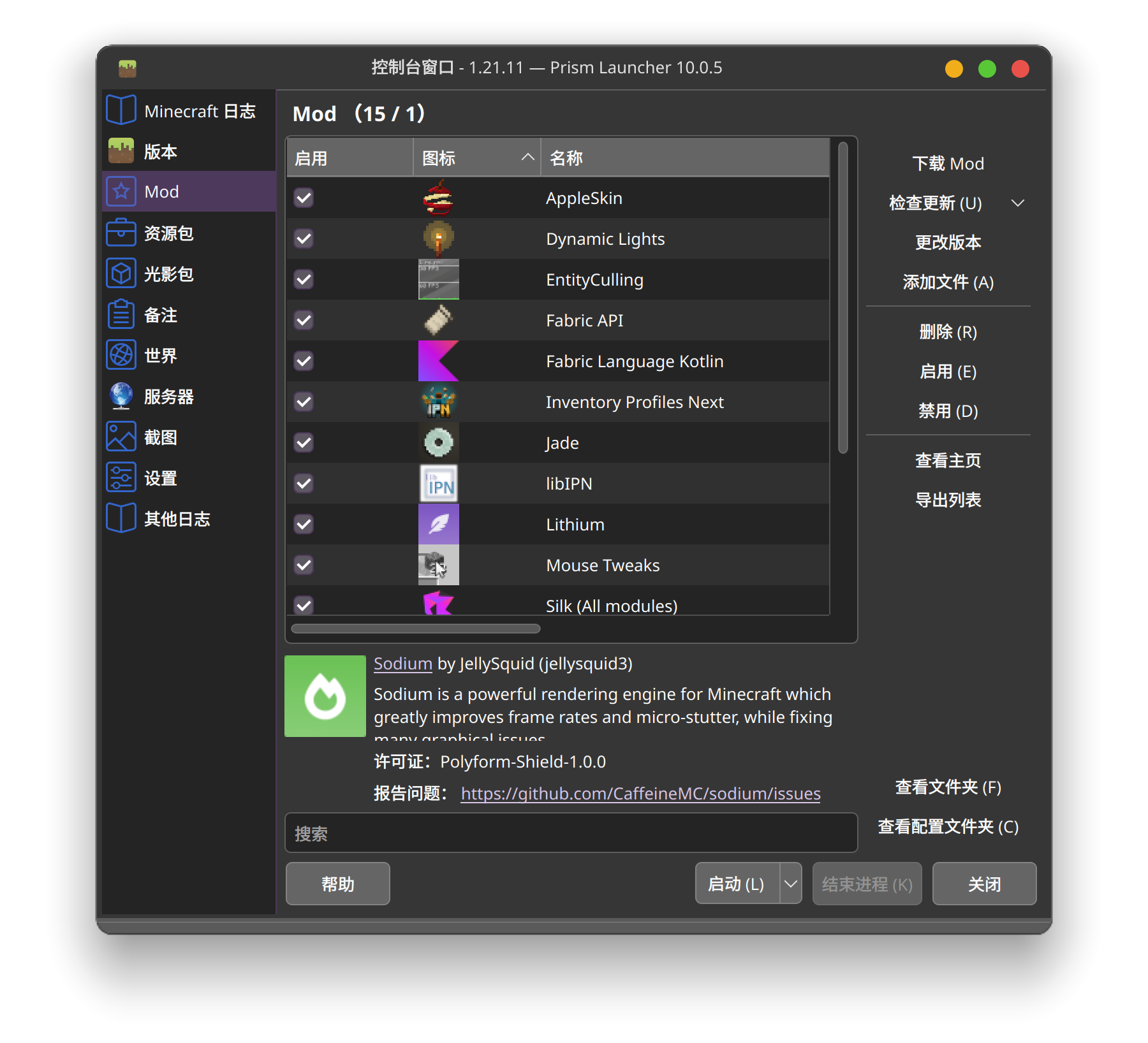
Task: Open the Minecraft 日志 book icon
Action: point(121,110)
